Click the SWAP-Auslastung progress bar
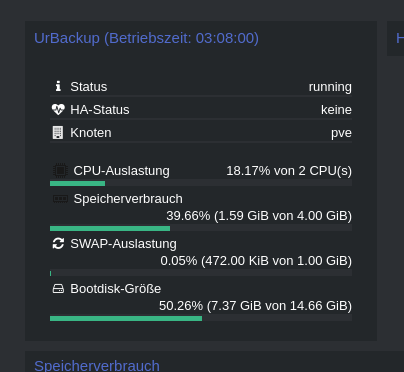 [201, 273]
